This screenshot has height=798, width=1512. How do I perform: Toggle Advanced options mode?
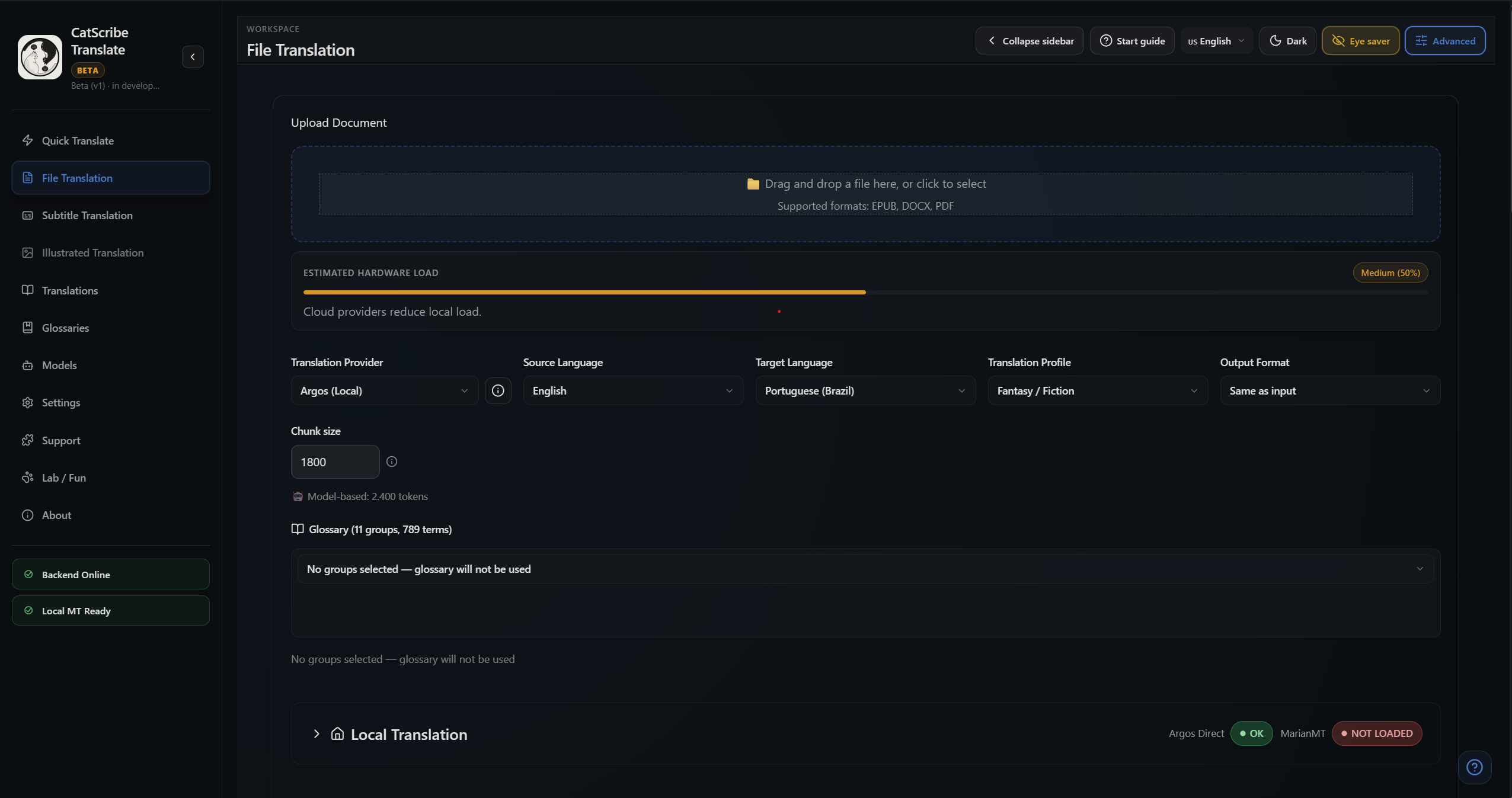click(x=1444, y=41)
